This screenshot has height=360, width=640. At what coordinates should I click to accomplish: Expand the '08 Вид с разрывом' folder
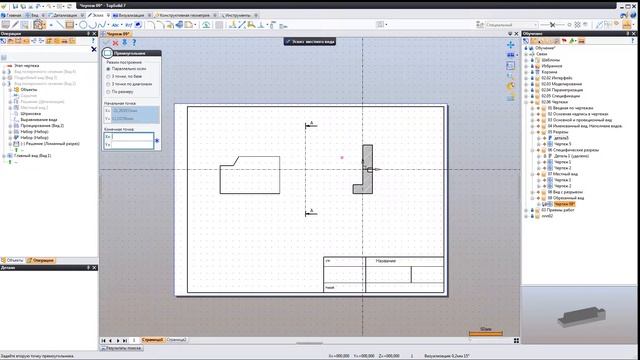tap(533, 192)
